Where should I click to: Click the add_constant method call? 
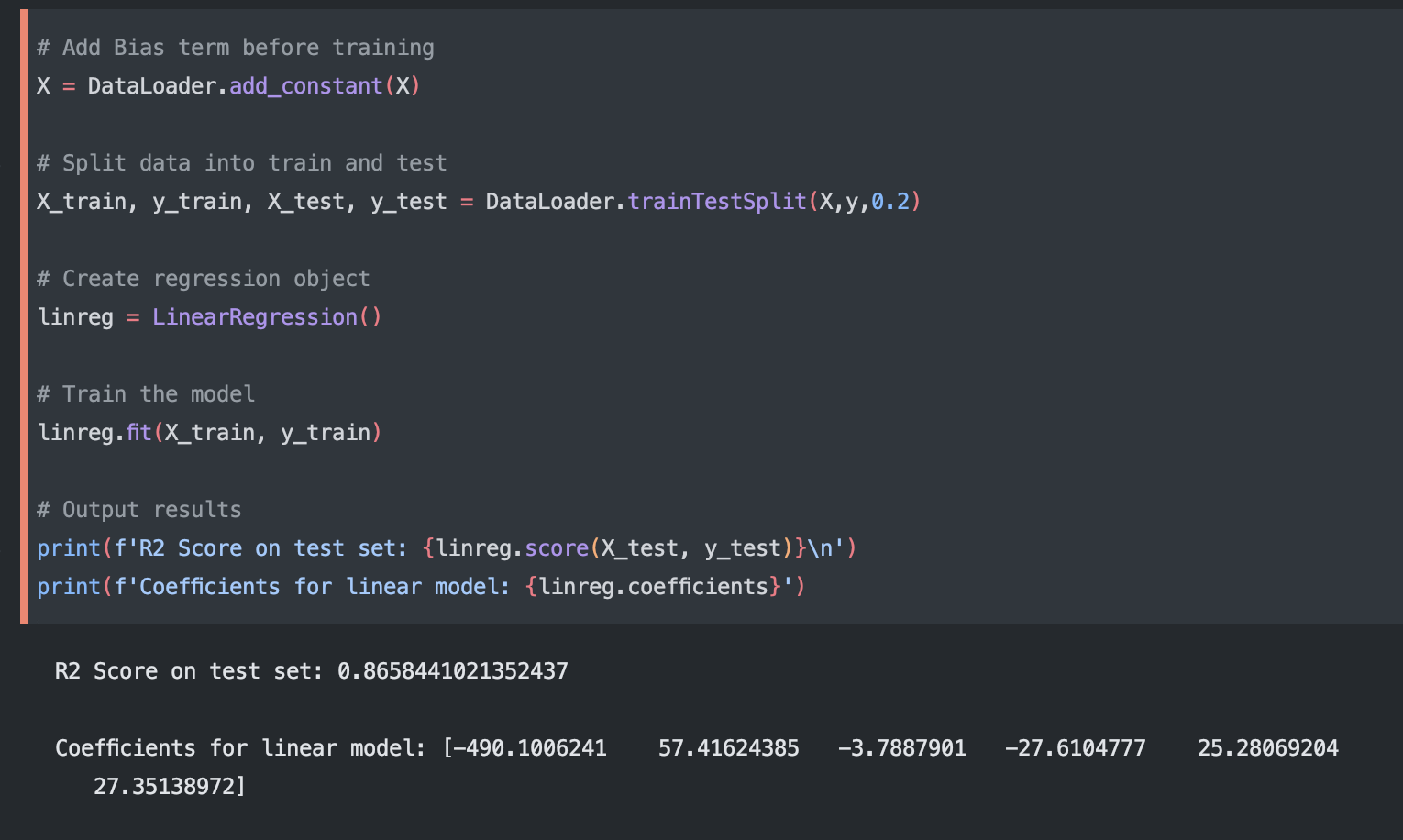point(306,86)
